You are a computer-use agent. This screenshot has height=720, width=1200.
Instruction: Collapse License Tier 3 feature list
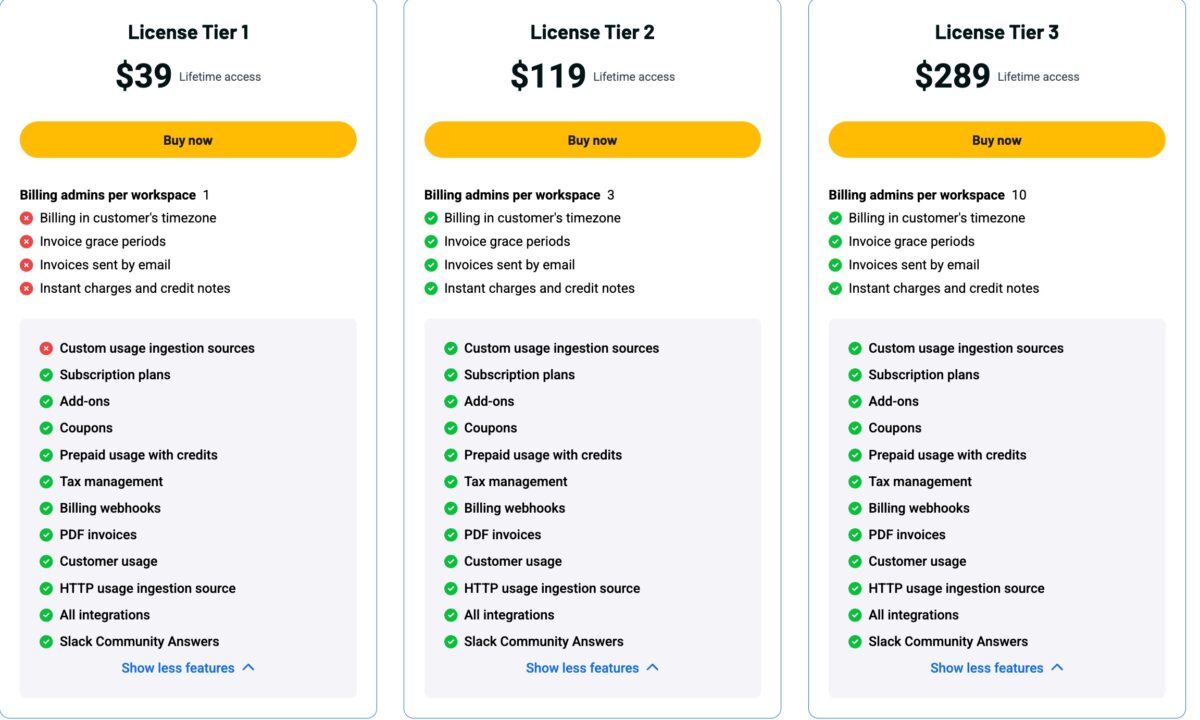996,667
